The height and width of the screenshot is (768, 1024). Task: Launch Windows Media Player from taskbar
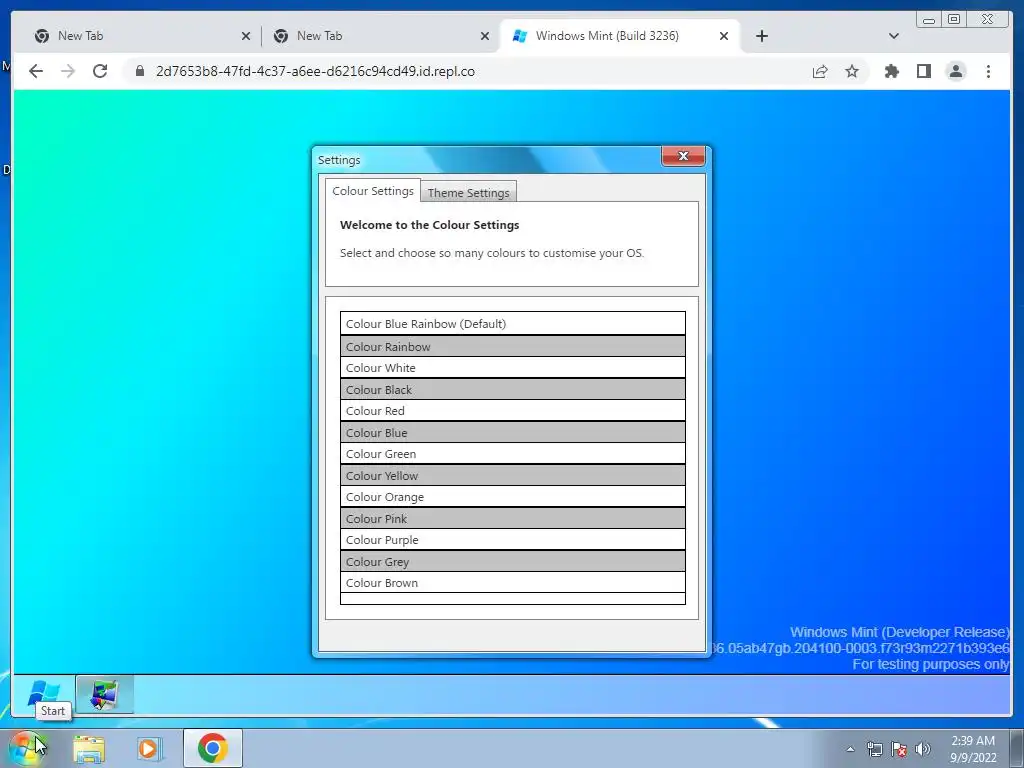click(149, 749)
